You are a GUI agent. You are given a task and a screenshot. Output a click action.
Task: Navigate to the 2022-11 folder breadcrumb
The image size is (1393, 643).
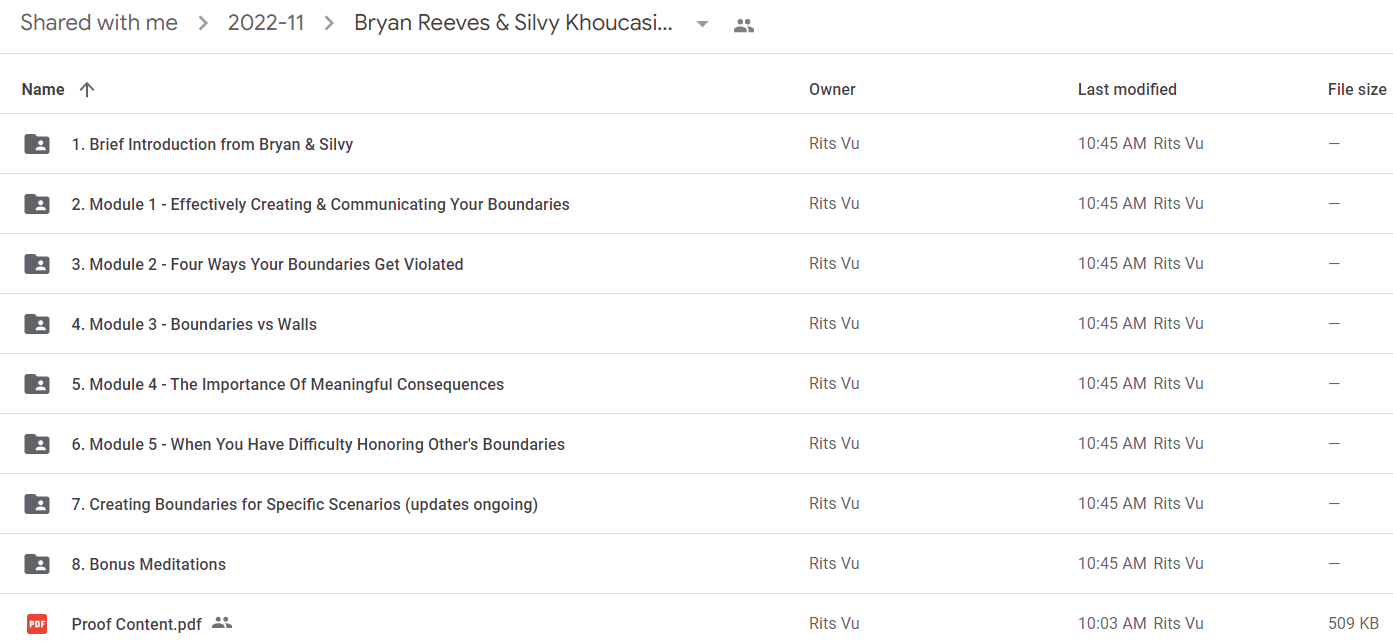[x=266, y=23]
